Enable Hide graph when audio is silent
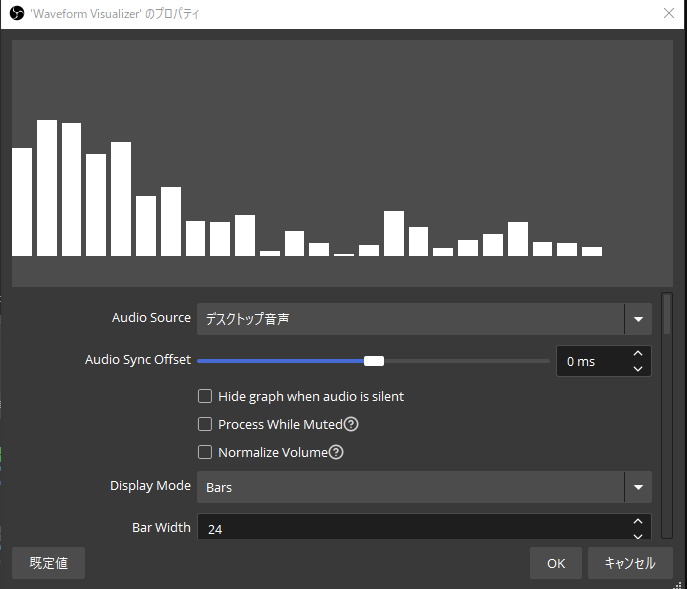This screenshot has width=687, height=589. click(205, 396)
